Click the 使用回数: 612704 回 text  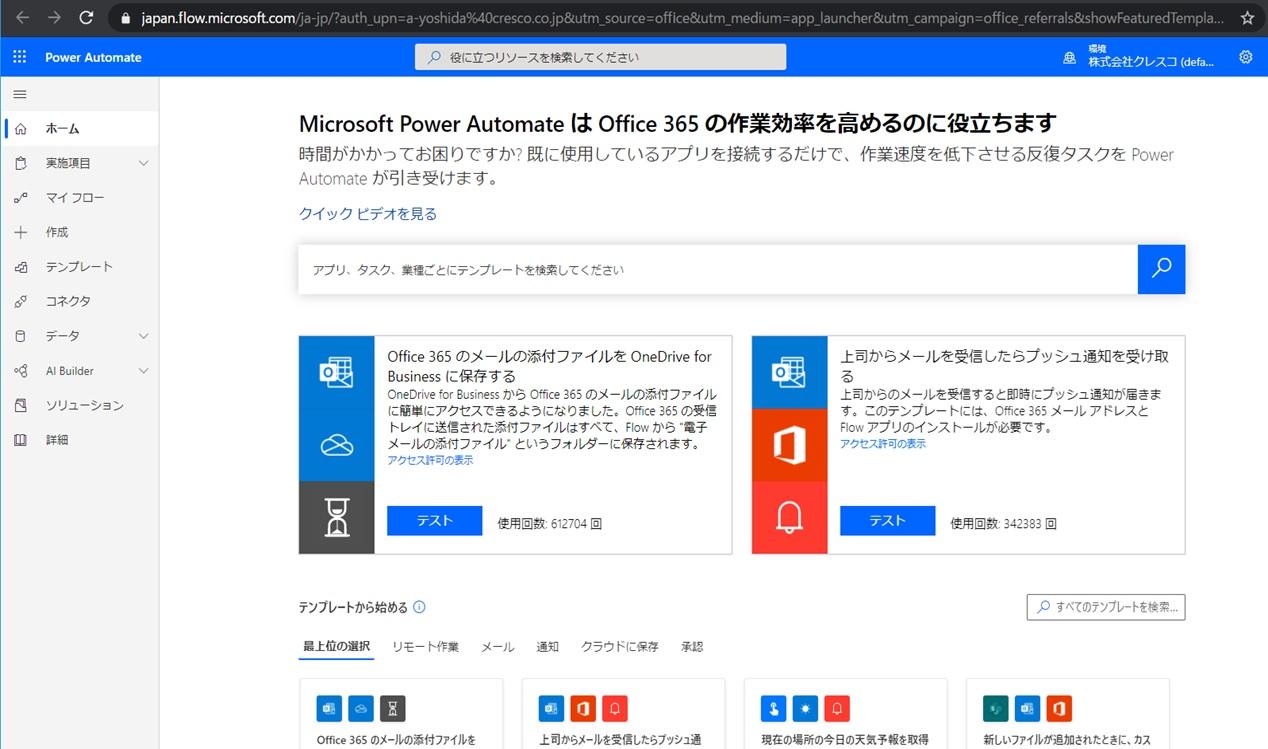click(550, 523)
